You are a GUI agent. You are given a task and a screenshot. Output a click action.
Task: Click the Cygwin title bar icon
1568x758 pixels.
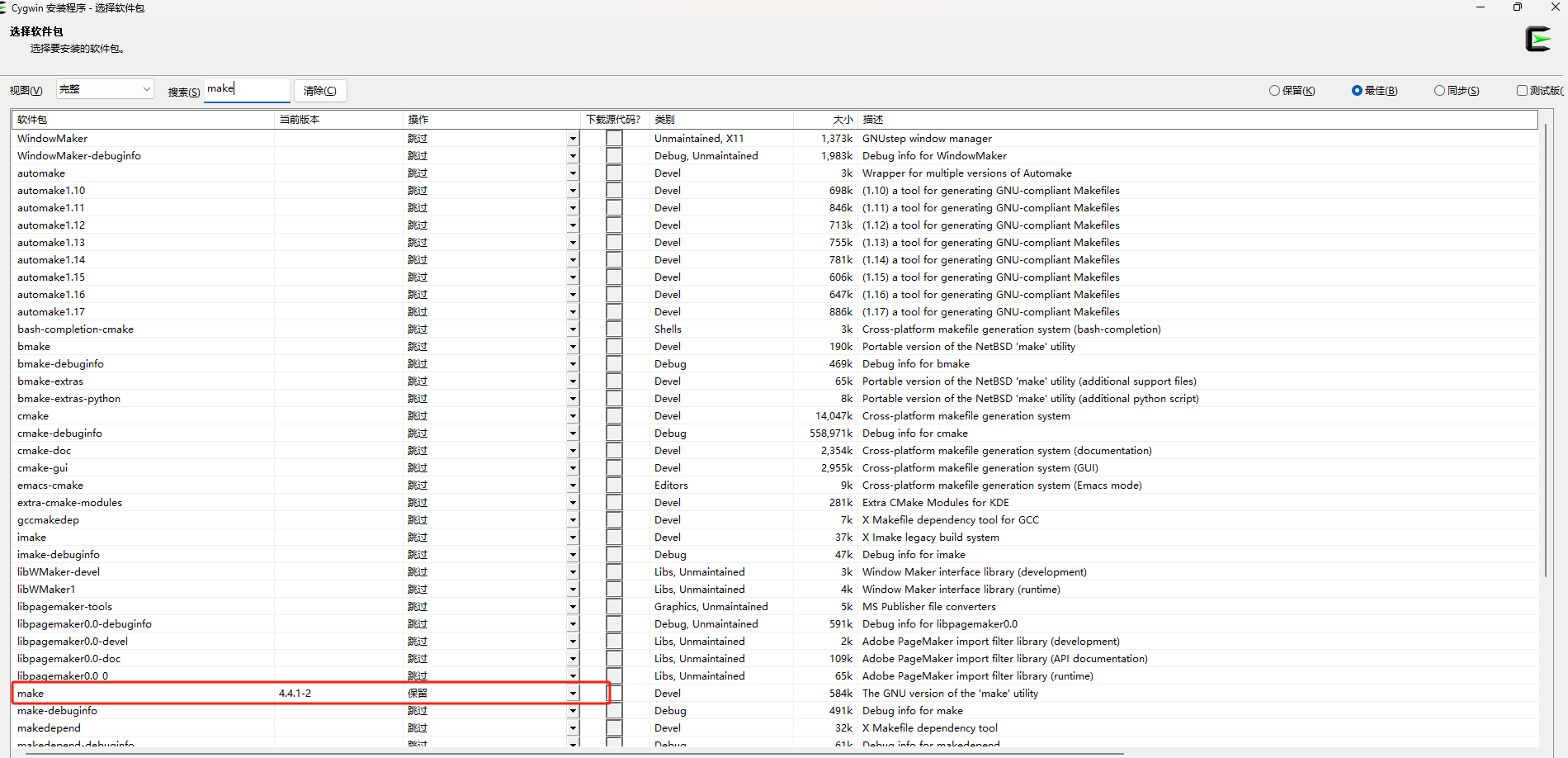(x=3, y=7)
